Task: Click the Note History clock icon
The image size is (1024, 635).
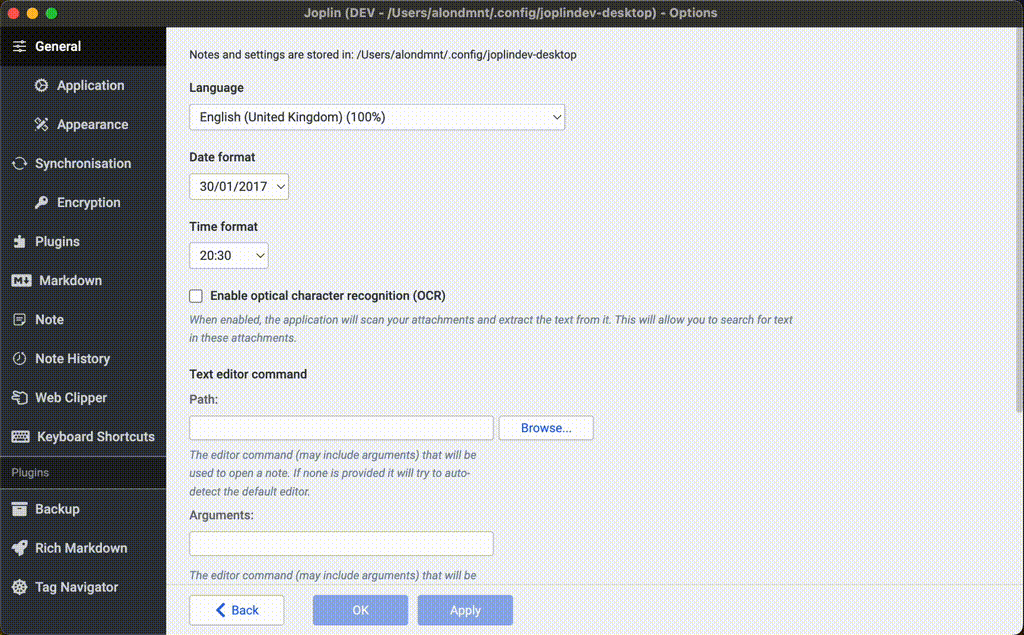Action: click(20, 359)
